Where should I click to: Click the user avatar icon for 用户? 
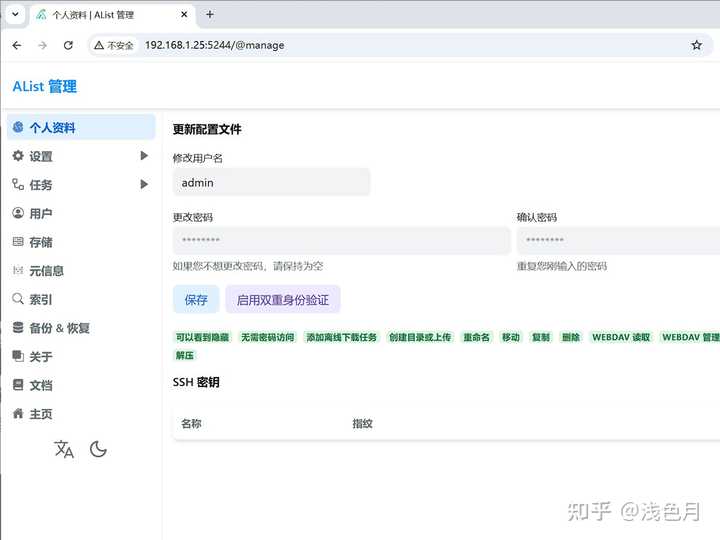18,213
